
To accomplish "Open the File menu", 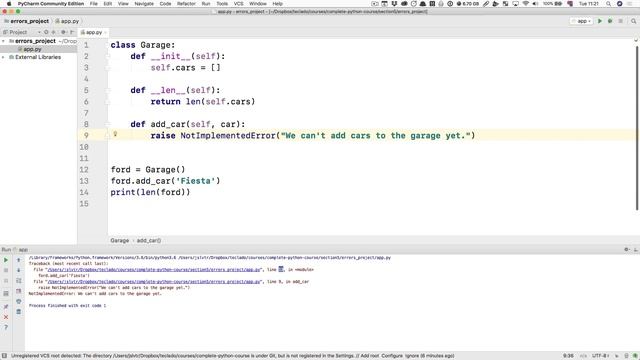I will click(x=93, y=4).
